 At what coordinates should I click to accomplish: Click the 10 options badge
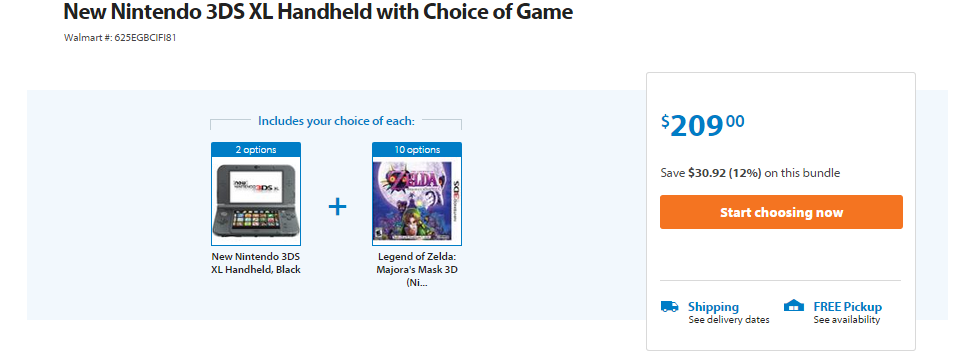click(x=417, y=149)
